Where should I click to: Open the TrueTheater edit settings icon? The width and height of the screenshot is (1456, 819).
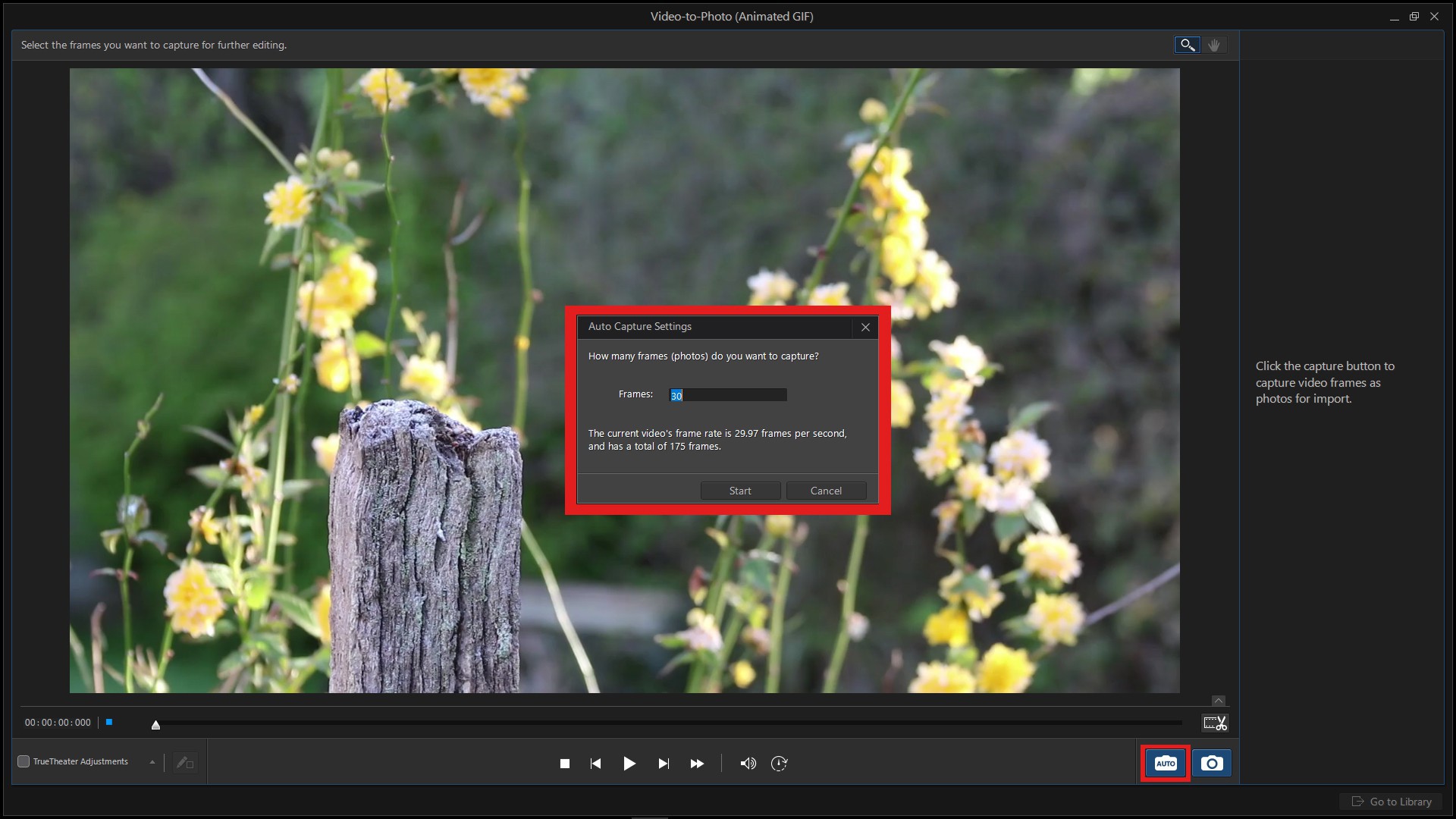(x=185, y=763)
